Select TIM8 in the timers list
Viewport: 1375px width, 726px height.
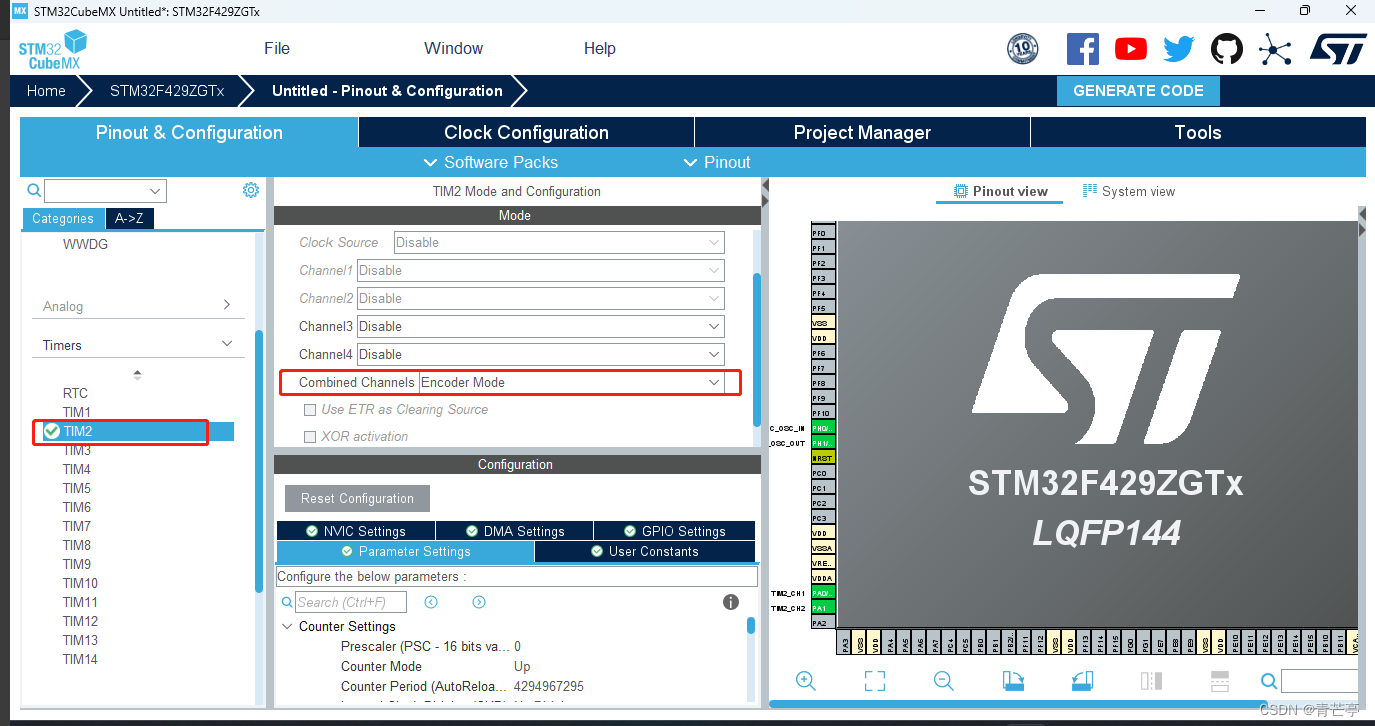[x=77, y=545]
